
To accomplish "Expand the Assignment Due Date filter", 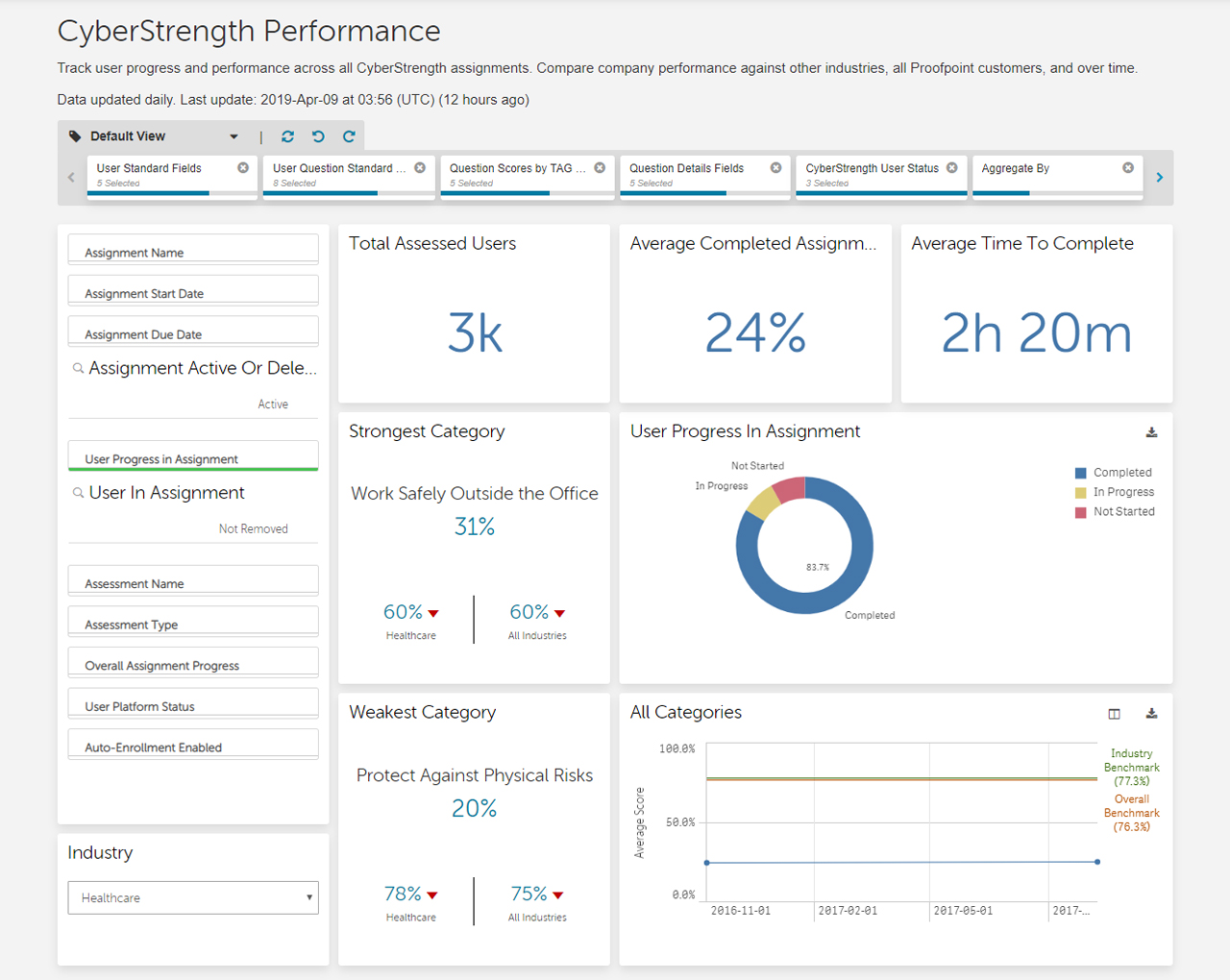I will coord(193,331).
